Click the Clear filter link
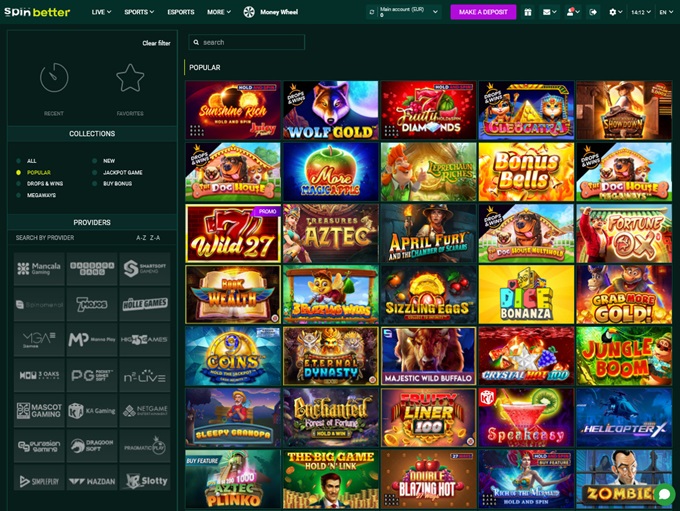 pyautogui.click(x=156, y=44)
